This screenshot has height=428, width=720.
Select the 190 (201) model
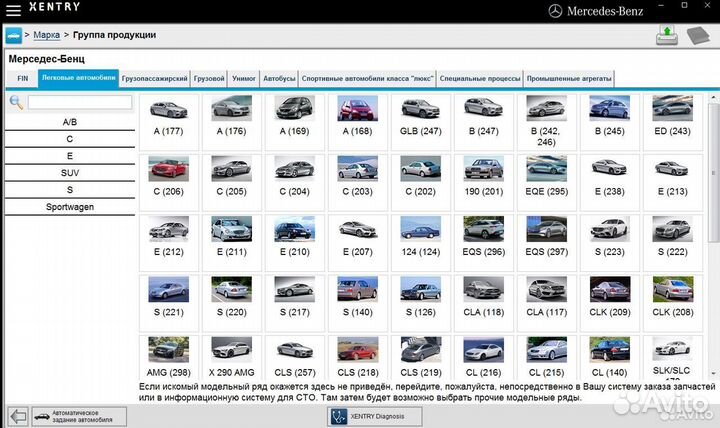coord(484,182)
